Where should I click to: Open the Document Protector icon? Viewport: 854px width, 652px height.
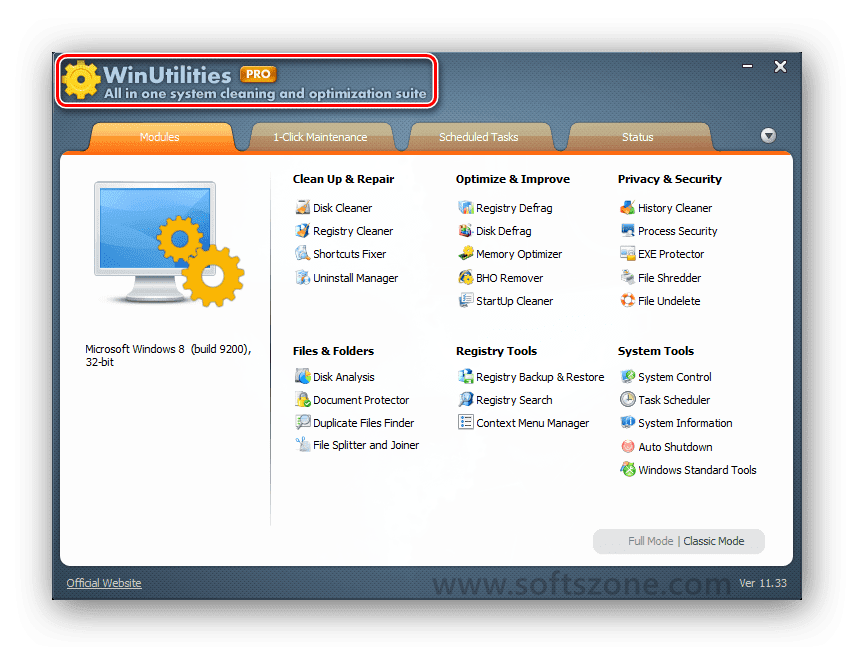302,399
